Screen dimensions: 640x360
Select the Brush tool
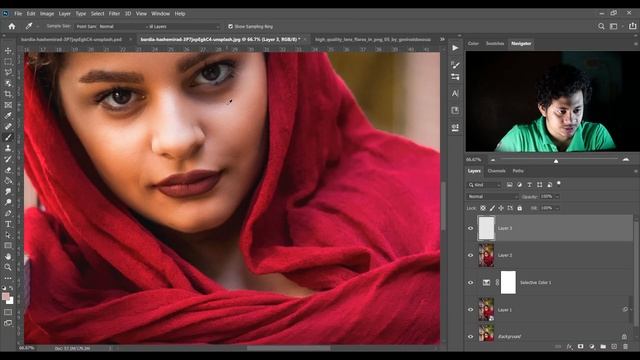[8, 137]
